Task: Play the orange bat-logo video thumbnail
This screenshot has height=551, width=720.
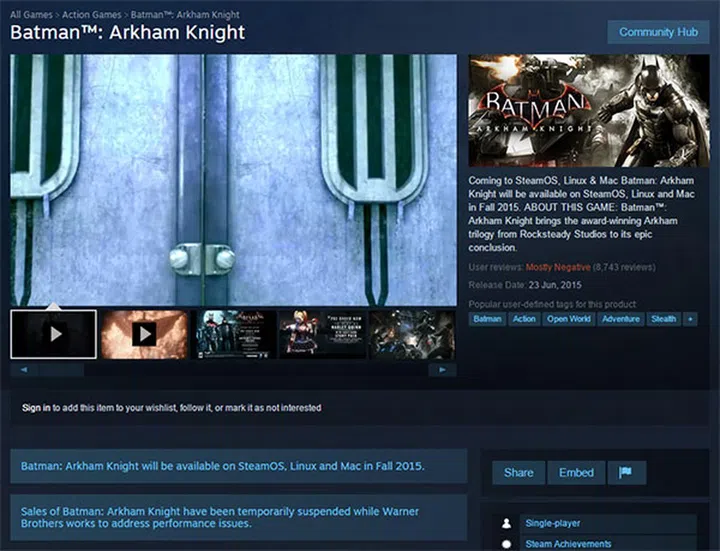Action: pos(144,334)
